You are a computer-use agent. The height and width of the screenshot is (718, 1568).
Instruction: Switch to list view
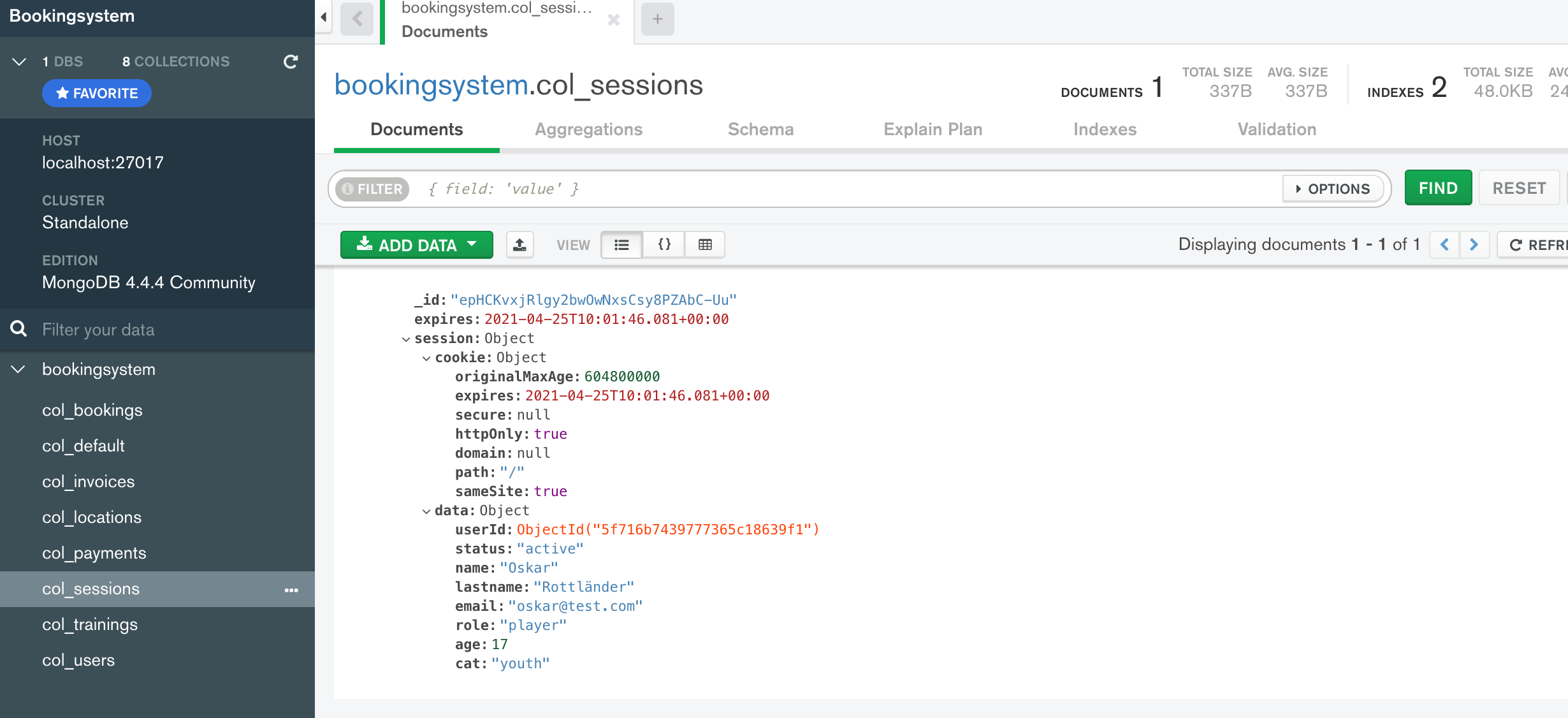pos(621,245)
